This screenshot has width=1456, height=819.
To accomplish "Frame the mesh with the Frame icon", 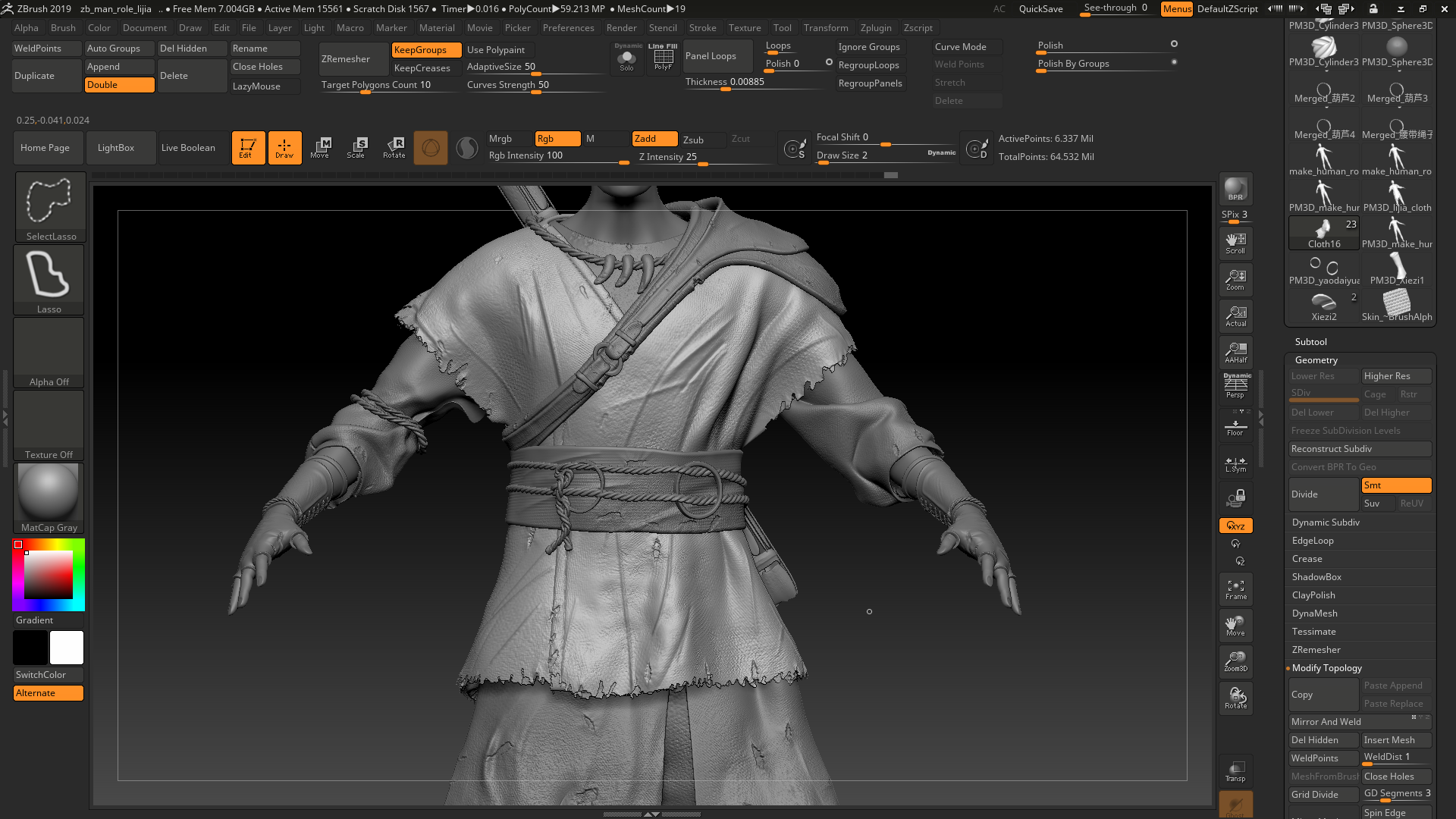I will (1235, 589).
